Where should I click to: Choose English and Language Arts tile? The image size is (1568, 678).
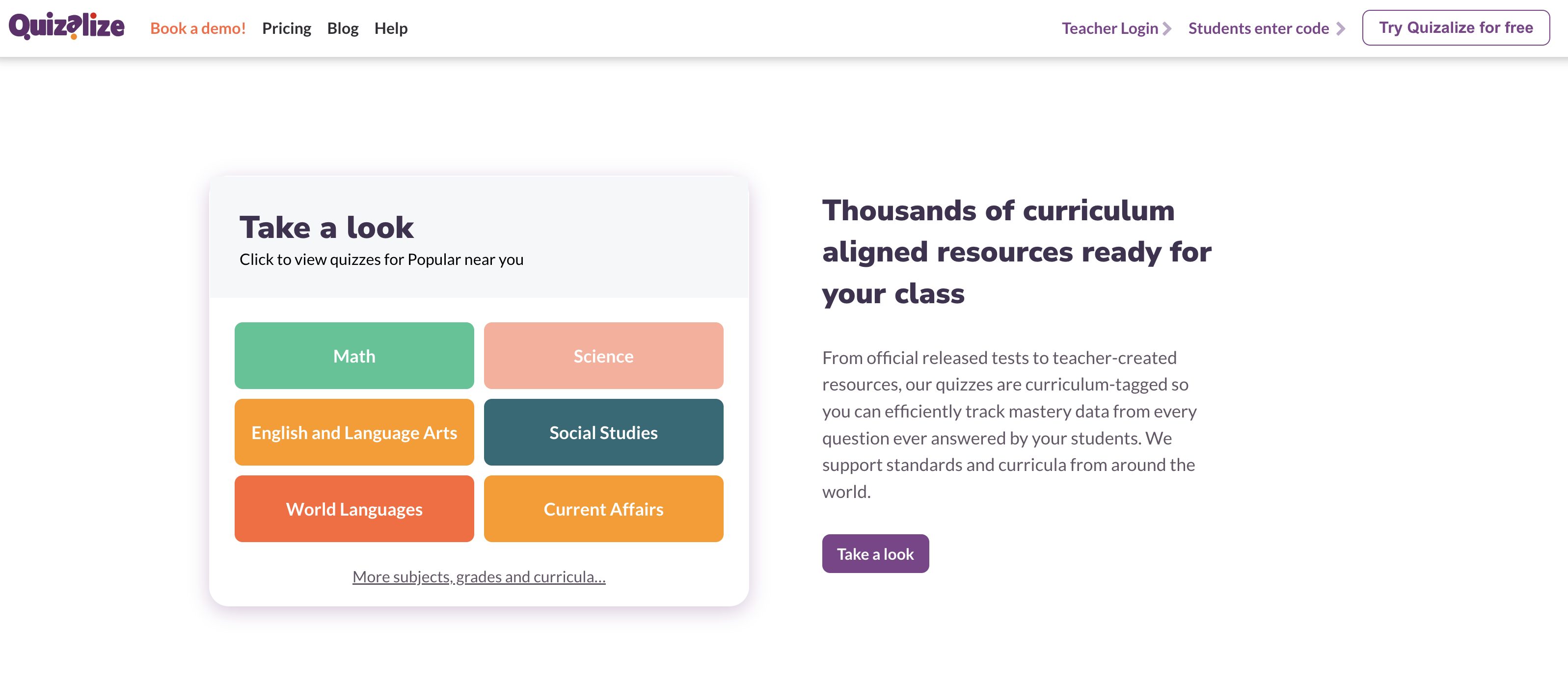coord(354,432)
